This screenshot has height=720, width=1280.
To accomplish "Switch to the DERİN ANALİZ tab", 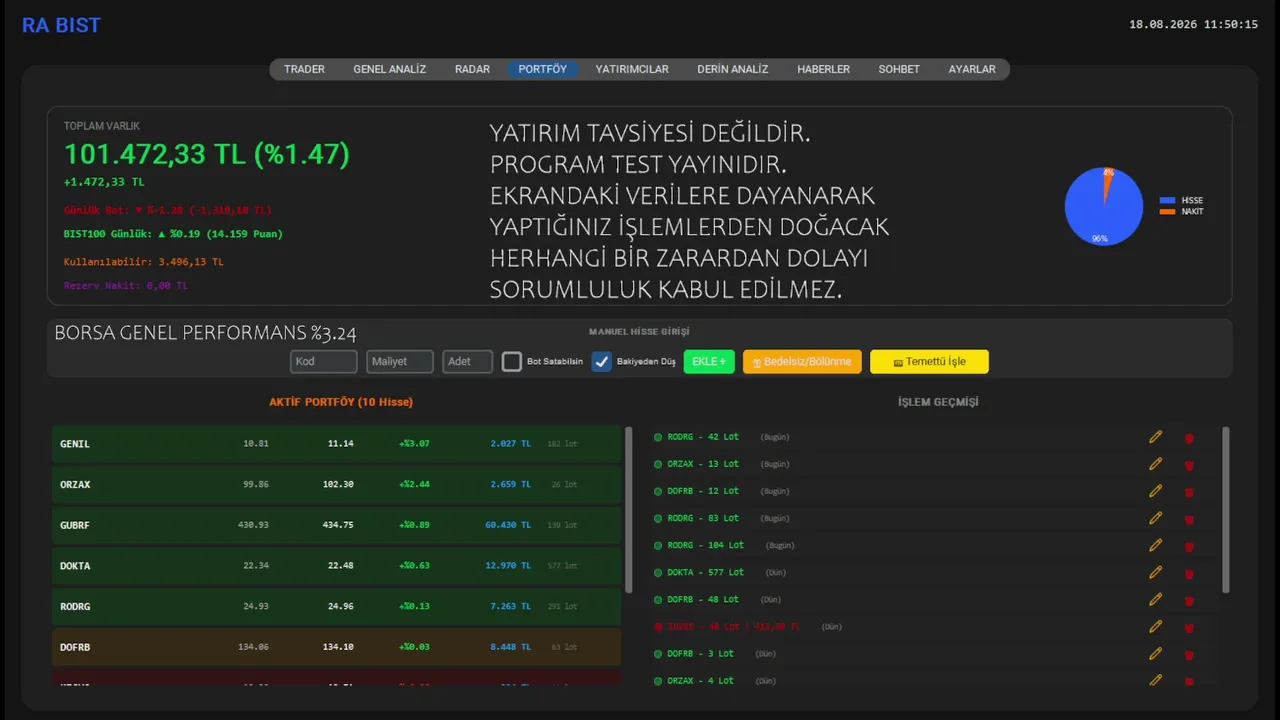I will tap(732, 69).
